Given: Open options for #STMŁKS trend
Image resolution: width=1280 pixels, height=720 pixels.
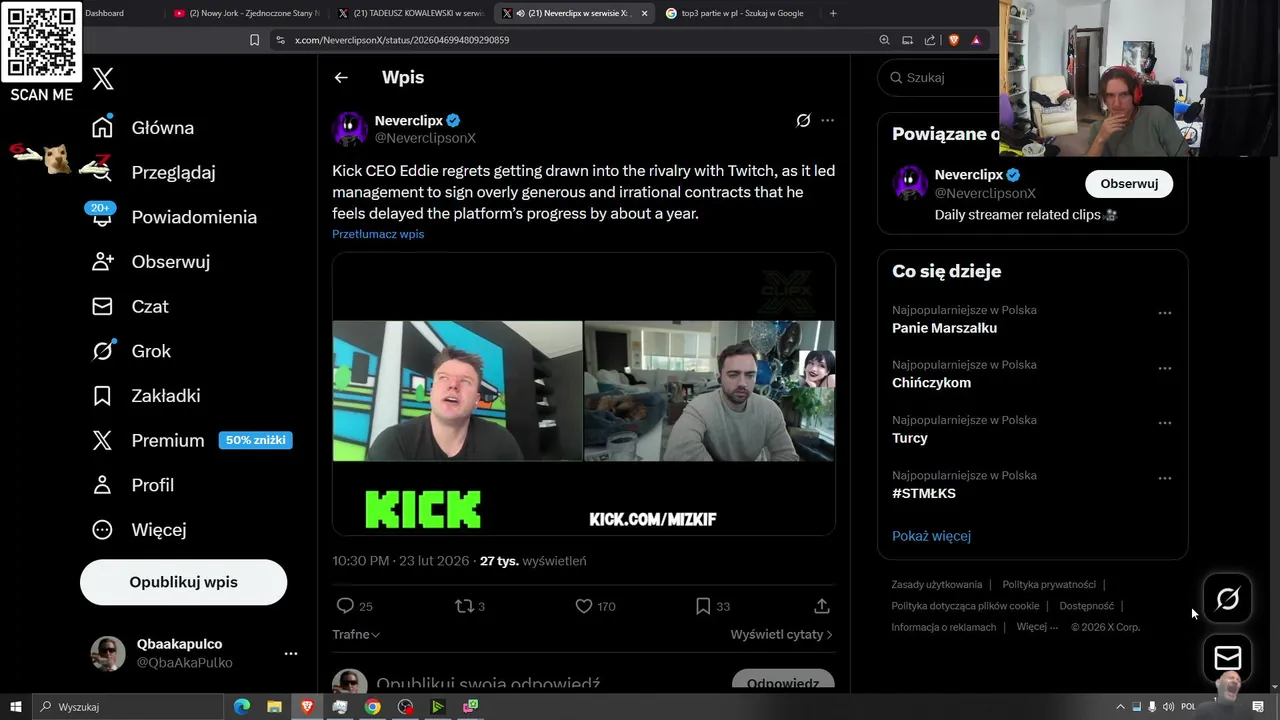Looking at the screenshot, I should [x=1164, y=478].
